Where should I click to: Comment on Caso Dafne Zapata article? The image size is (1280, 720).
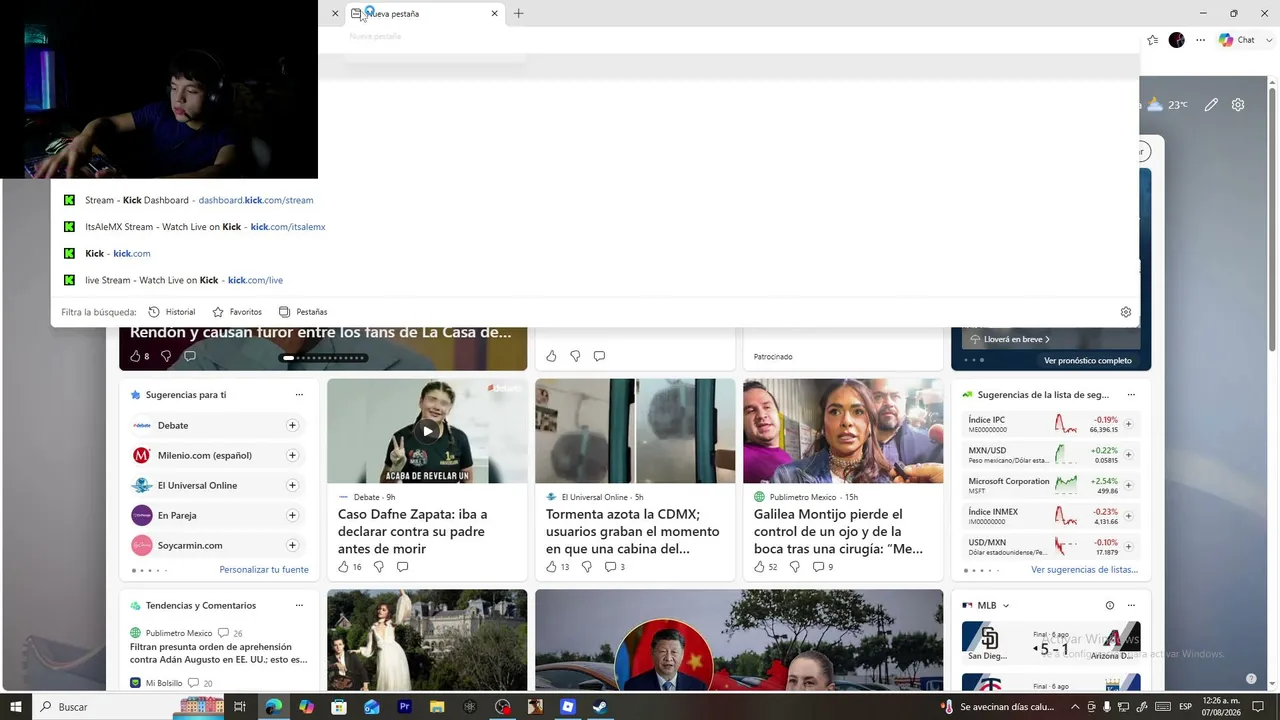402,567
